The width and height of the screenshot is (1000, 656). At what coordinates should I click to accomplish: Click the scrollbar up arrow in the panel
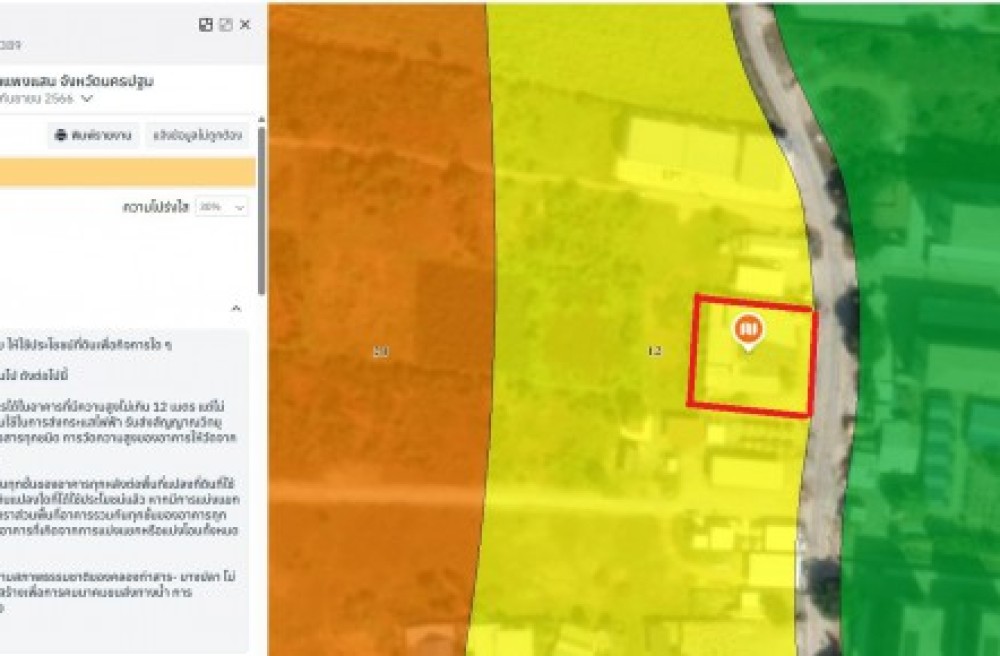tap(261, 120)
